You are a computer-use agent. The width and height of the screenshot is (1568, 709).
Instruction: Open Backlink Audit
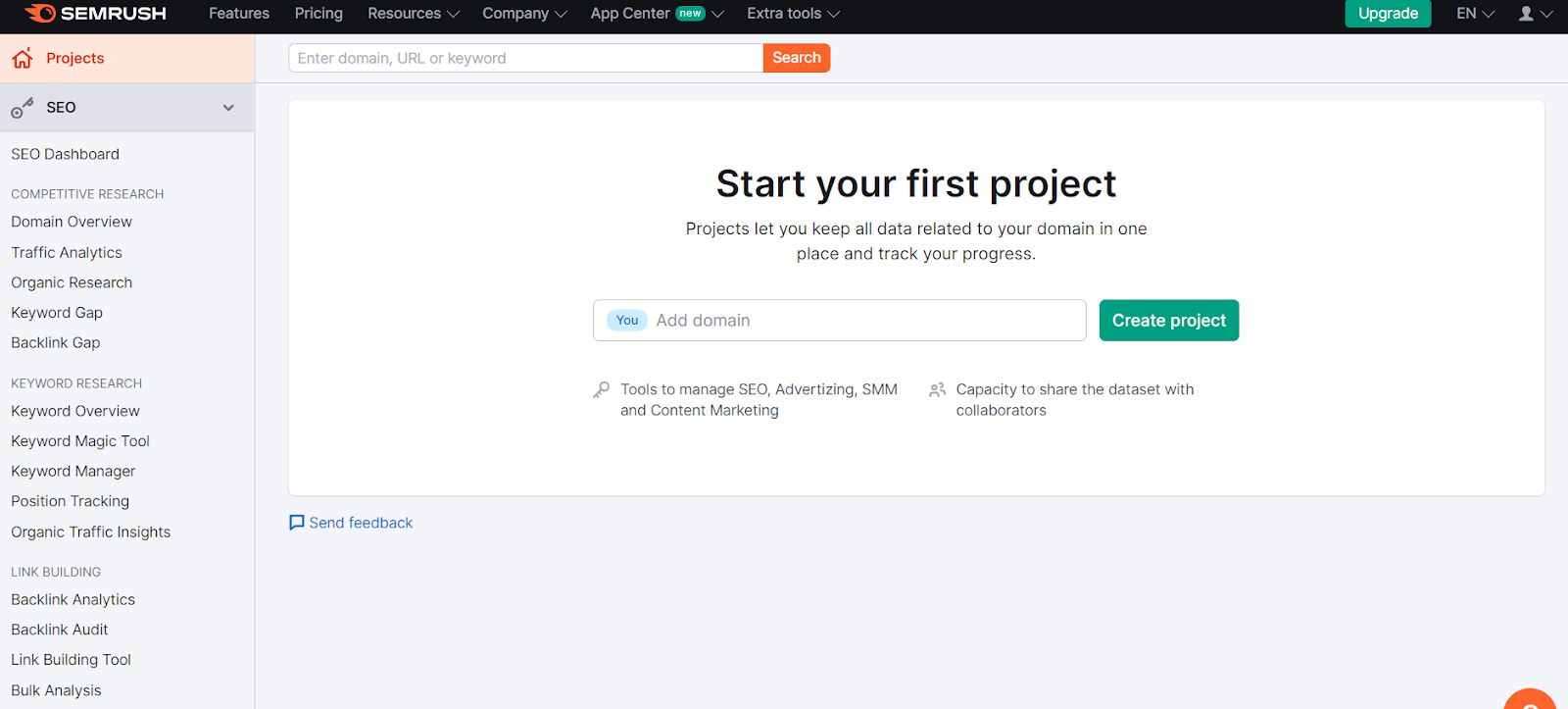[60, 630]
